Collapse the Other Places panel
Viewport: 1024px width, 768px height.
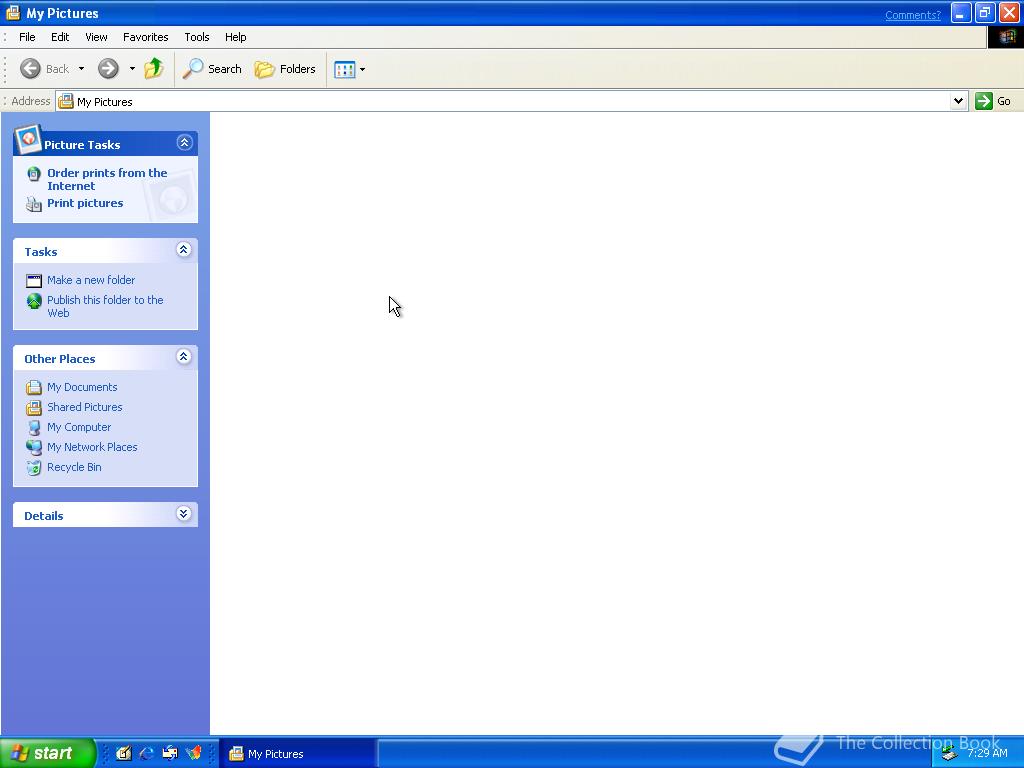(184, 357)
